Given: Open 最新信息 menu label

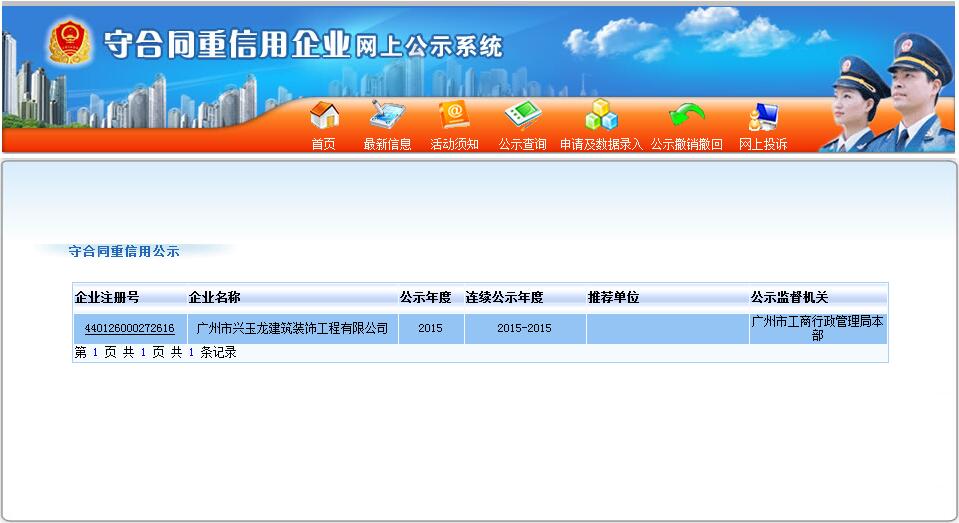Looking at the screenshot, I should click(x=387, y=144).
